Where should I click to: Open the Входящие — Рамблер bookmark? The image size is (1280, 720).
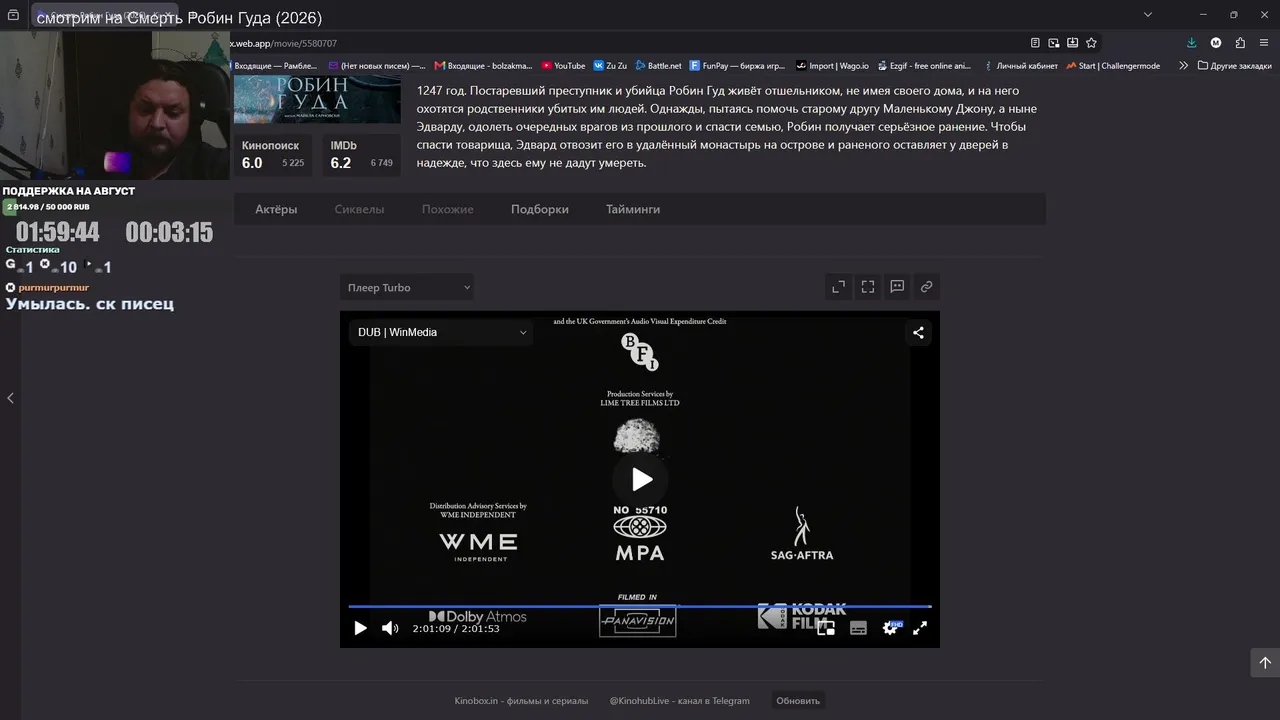pyautogui.click(x=275, y=66)
